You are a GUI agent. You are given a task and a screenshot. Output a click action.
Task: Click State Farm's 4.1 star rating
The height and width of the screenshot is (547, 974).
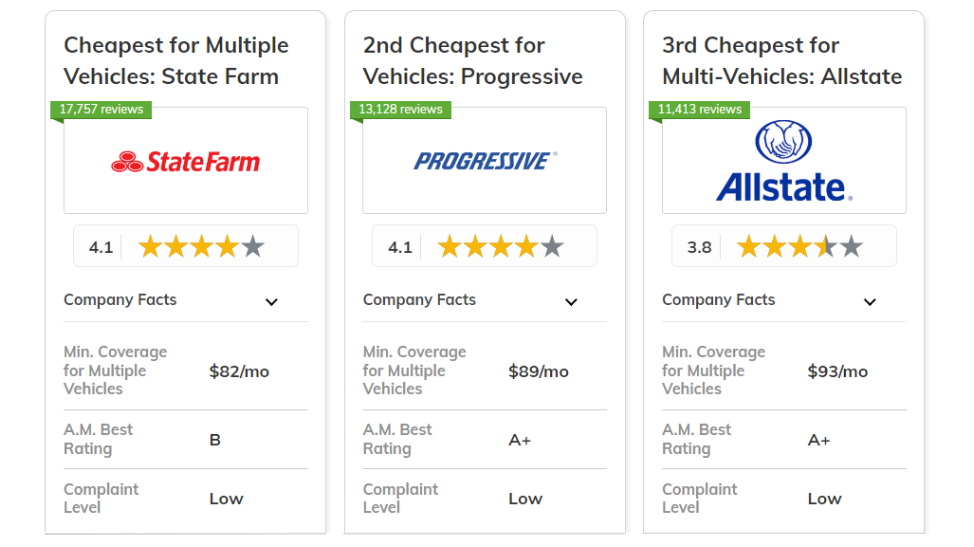point(186,246)
